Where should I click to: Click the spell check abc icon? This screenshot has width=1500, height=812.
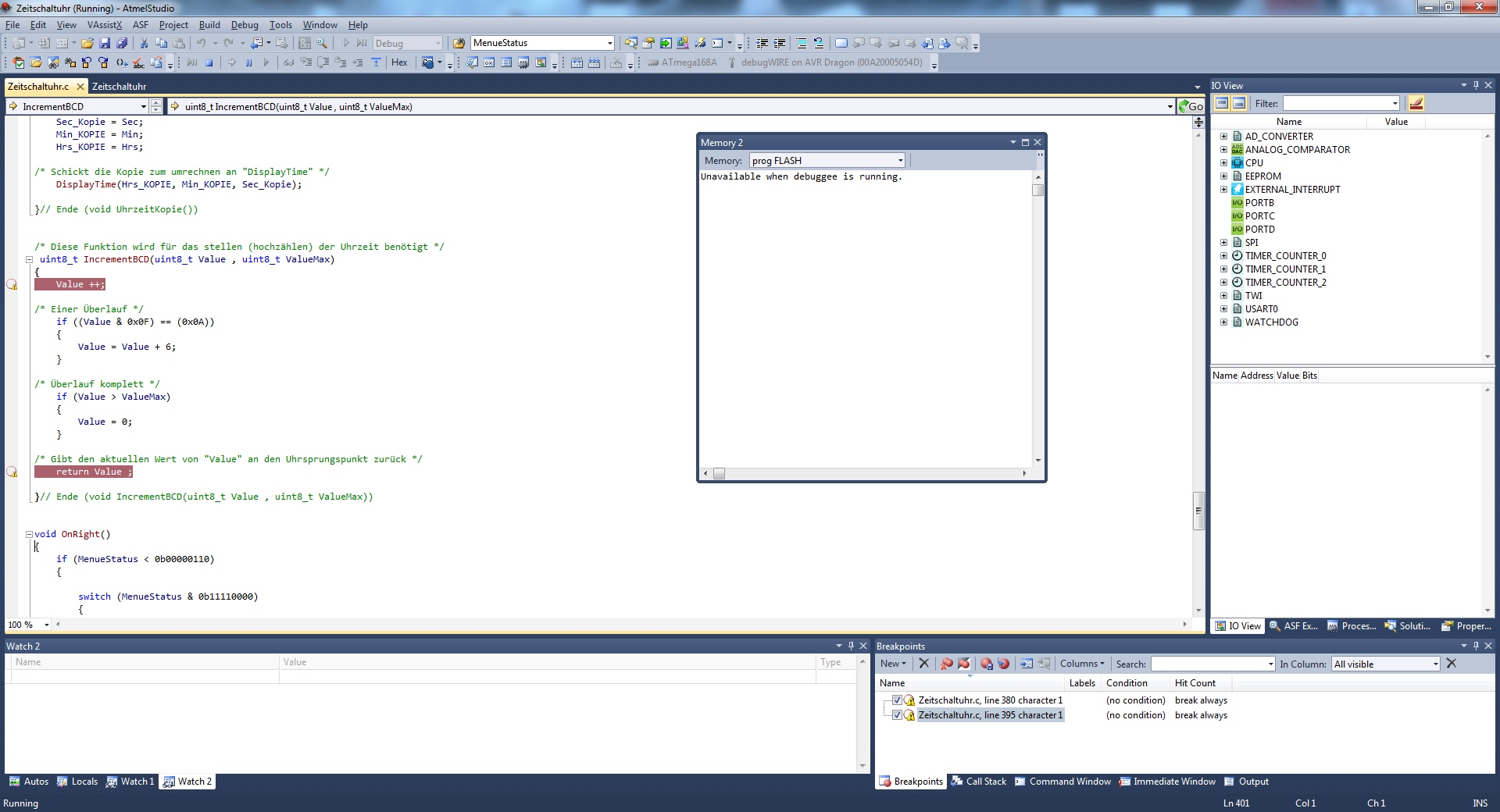(138, 62)
